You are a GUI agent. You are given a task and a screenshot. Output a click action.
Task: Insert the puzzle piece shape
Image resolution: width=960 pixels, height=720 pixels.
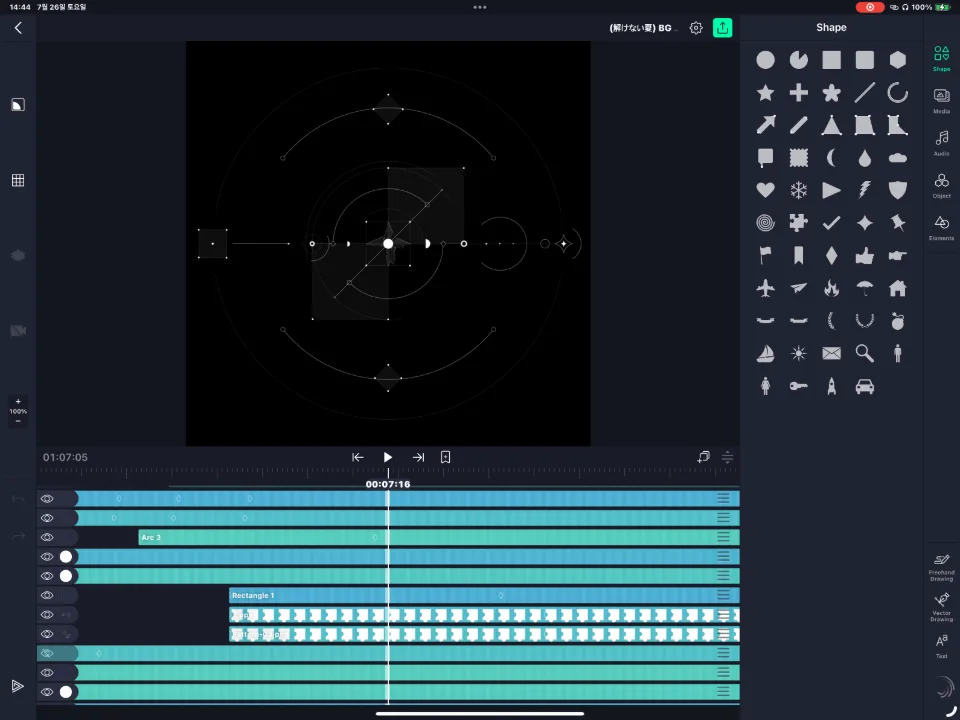798,223
